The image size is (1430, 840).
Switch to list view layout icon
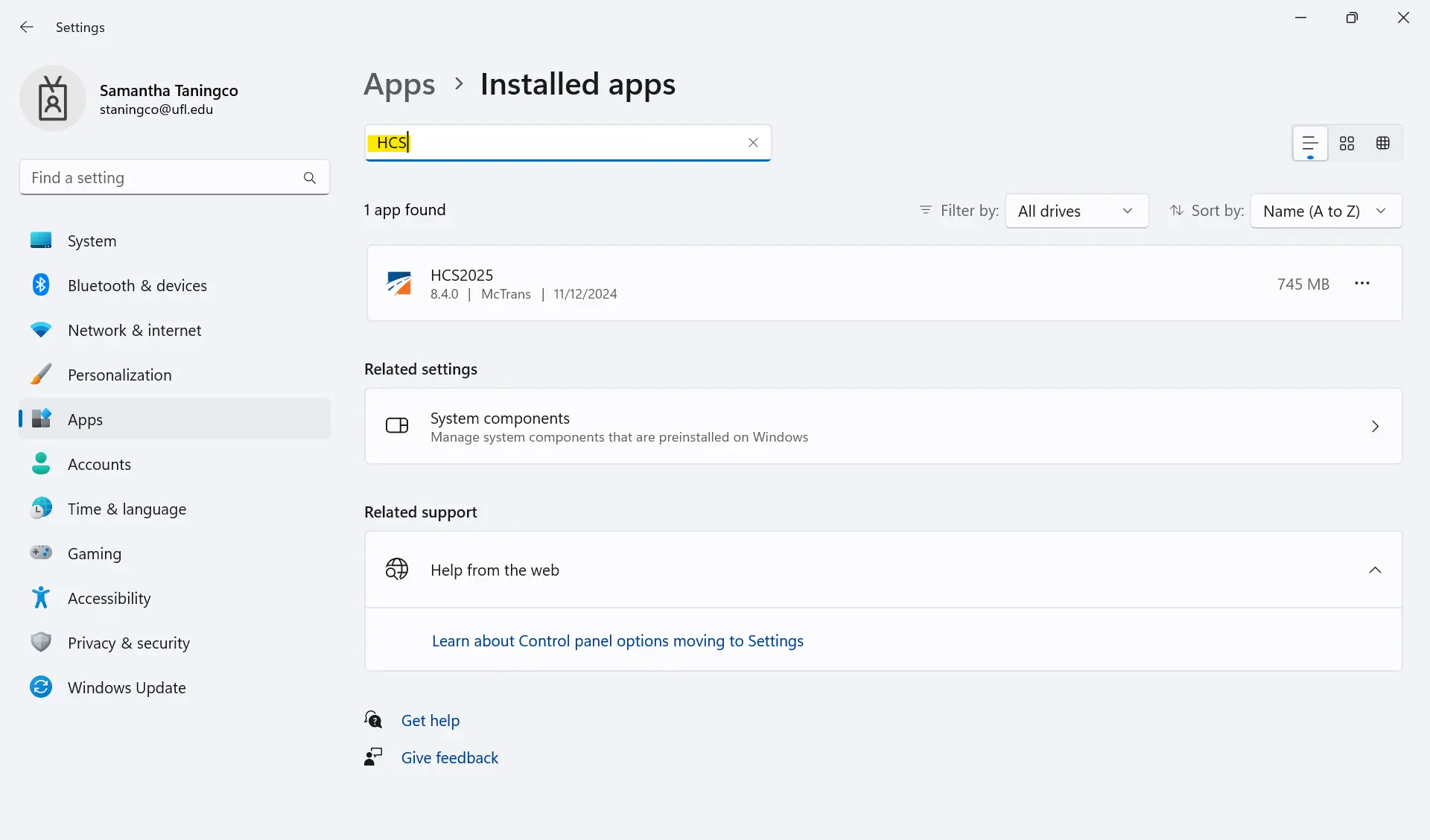click(1310, 143)
